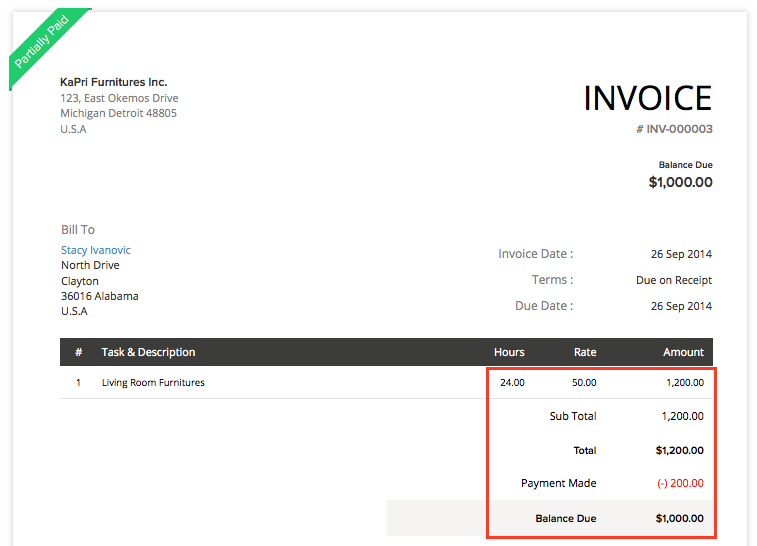Click the Invoice Date label

pyautogui.click(x=535, y=254)
